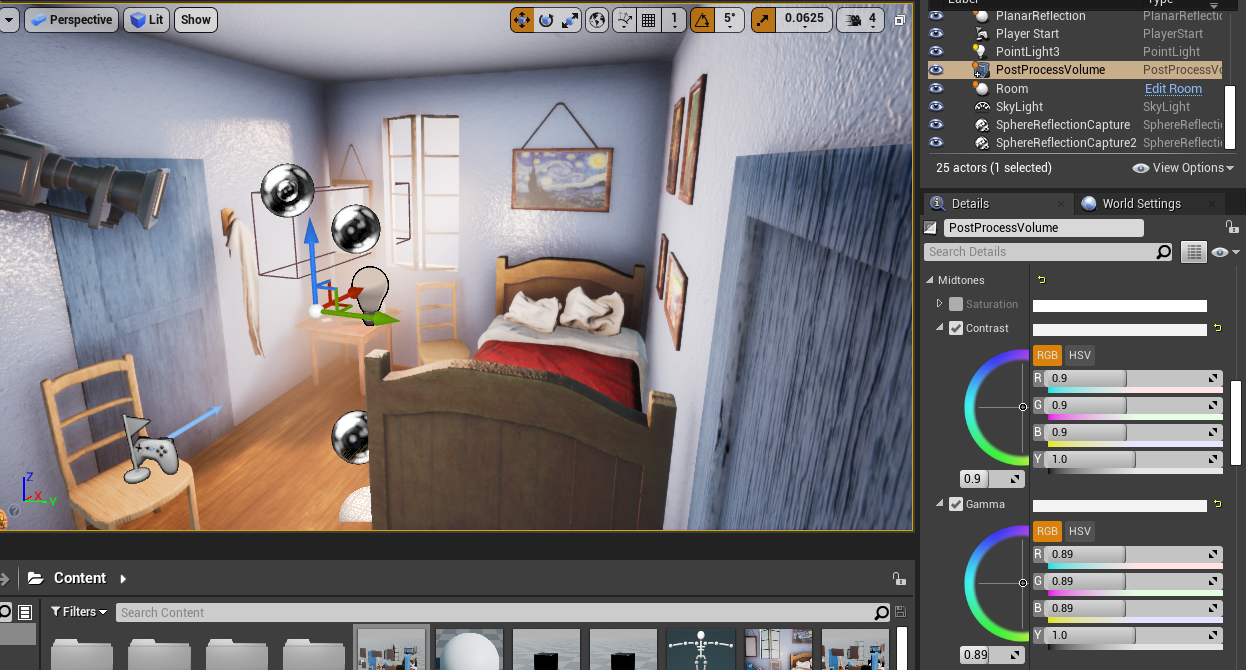Image resolution: width=1246 pixels, height=670 pixels.
Task: Toggle world/local coordinate system globe icon
Action: pos(597,19)
